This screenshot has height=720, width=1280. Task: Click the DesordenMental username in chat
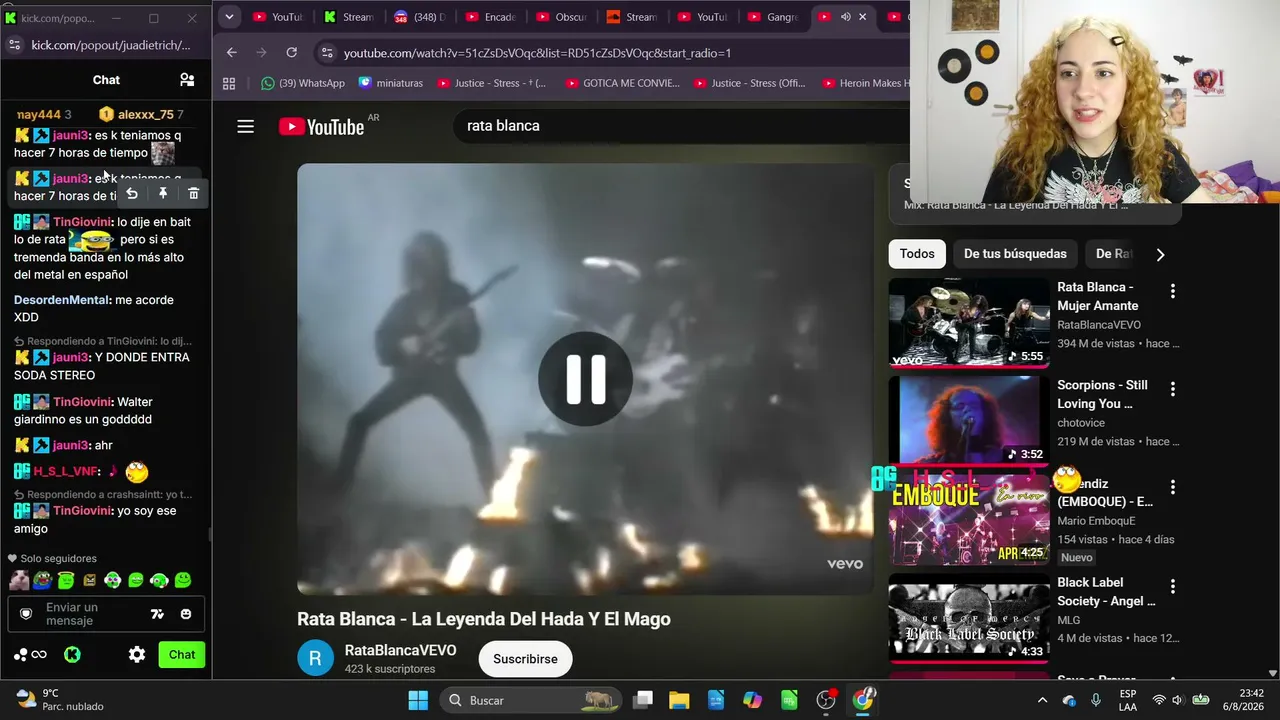61,300
